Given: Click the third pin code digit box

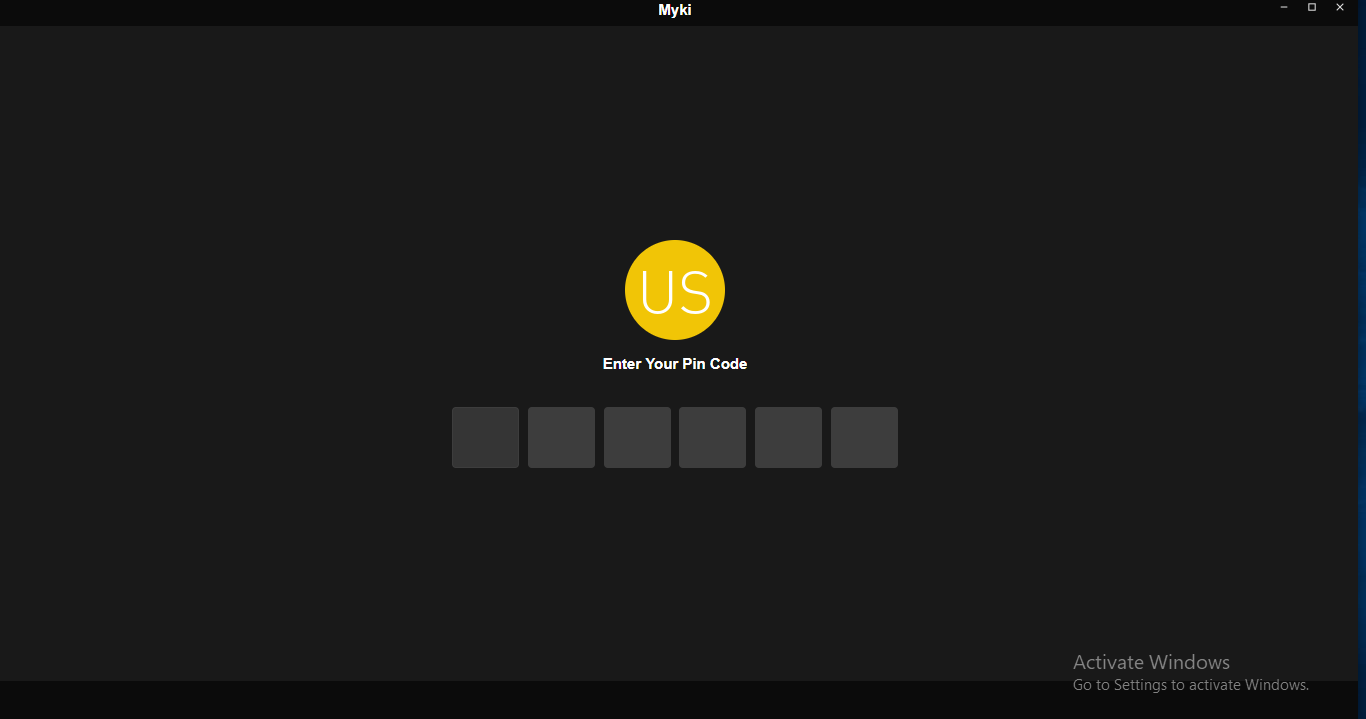Looking at the screenshot, I should [637, 437].
